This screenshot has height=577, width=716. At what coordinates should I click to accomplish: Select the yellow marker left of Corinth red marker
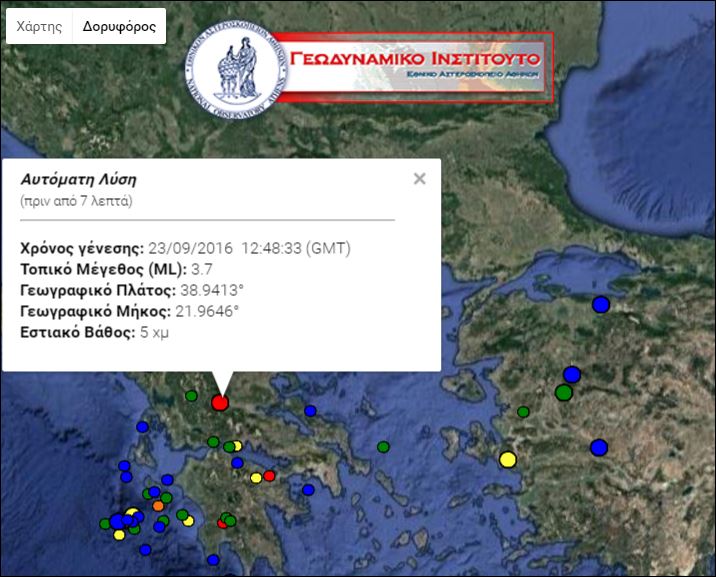[256, 478]
